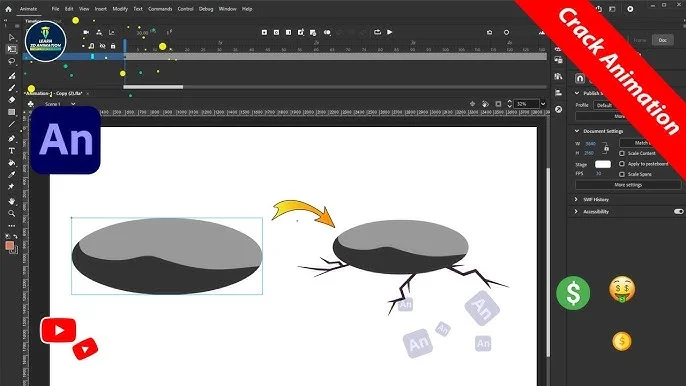Screen dimensions: 686x386
Task: Open the Edit Symbols icon beside Scene 1
Action: (x=31, y=104)
